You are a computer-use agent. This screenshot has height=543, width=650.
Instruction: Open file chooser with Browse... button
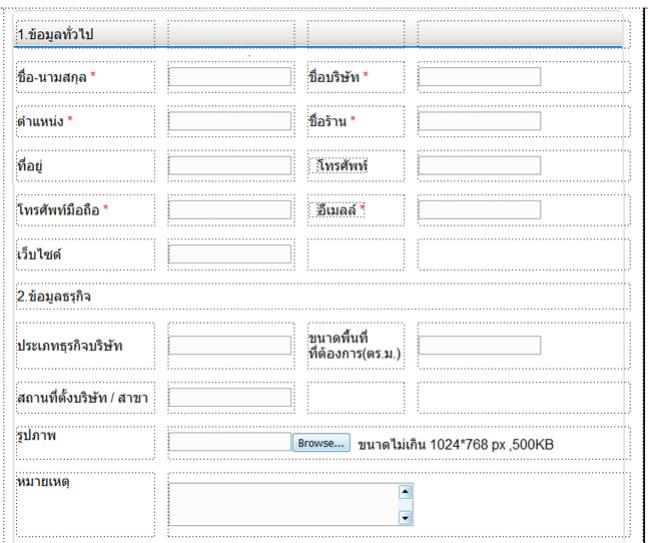321,443
